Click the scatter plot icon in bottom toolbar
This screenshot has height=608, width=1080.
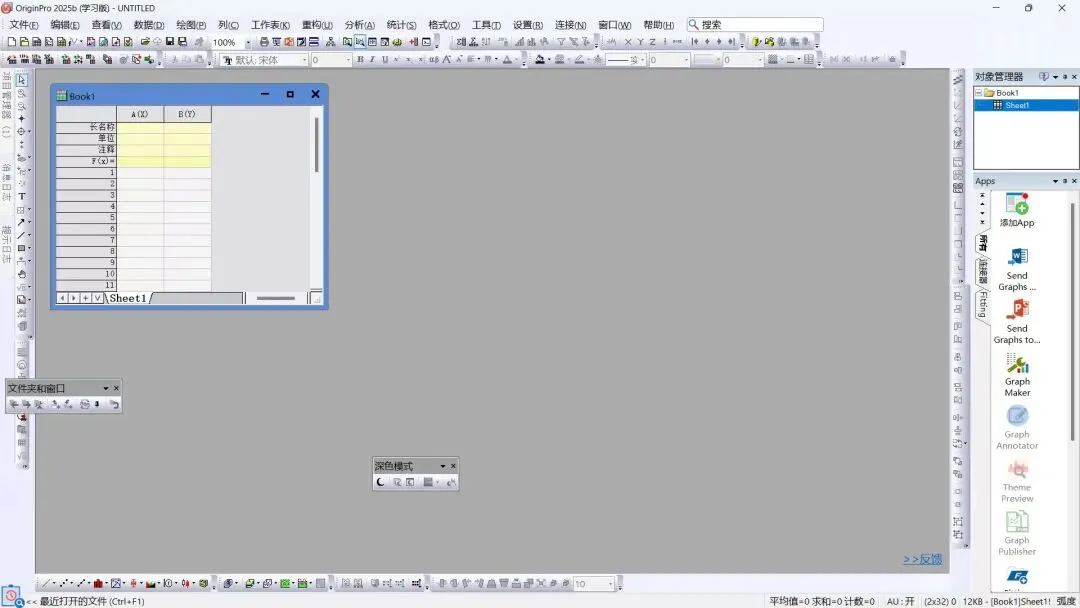coord(63,584)
